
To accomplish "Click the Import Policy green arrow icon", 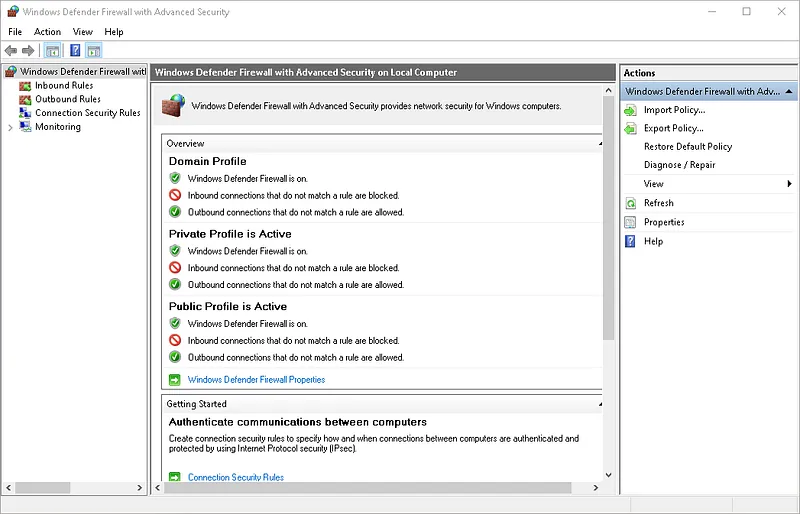I will 631,110.
